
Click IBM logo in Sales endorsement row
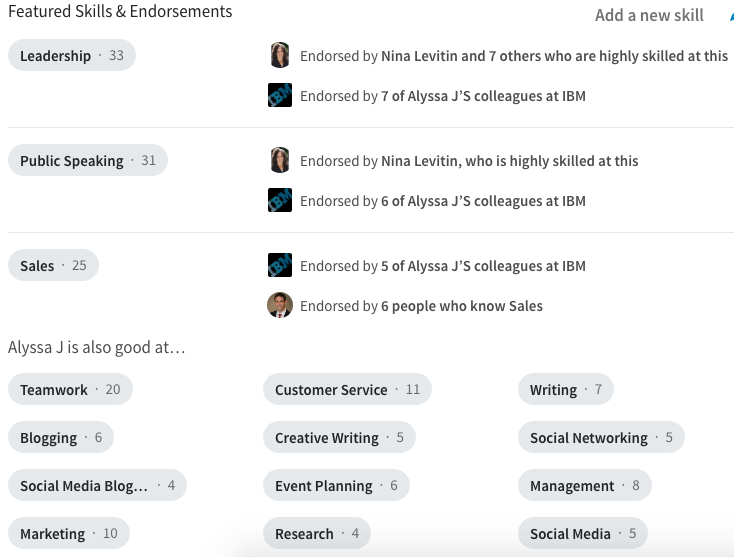280,266
